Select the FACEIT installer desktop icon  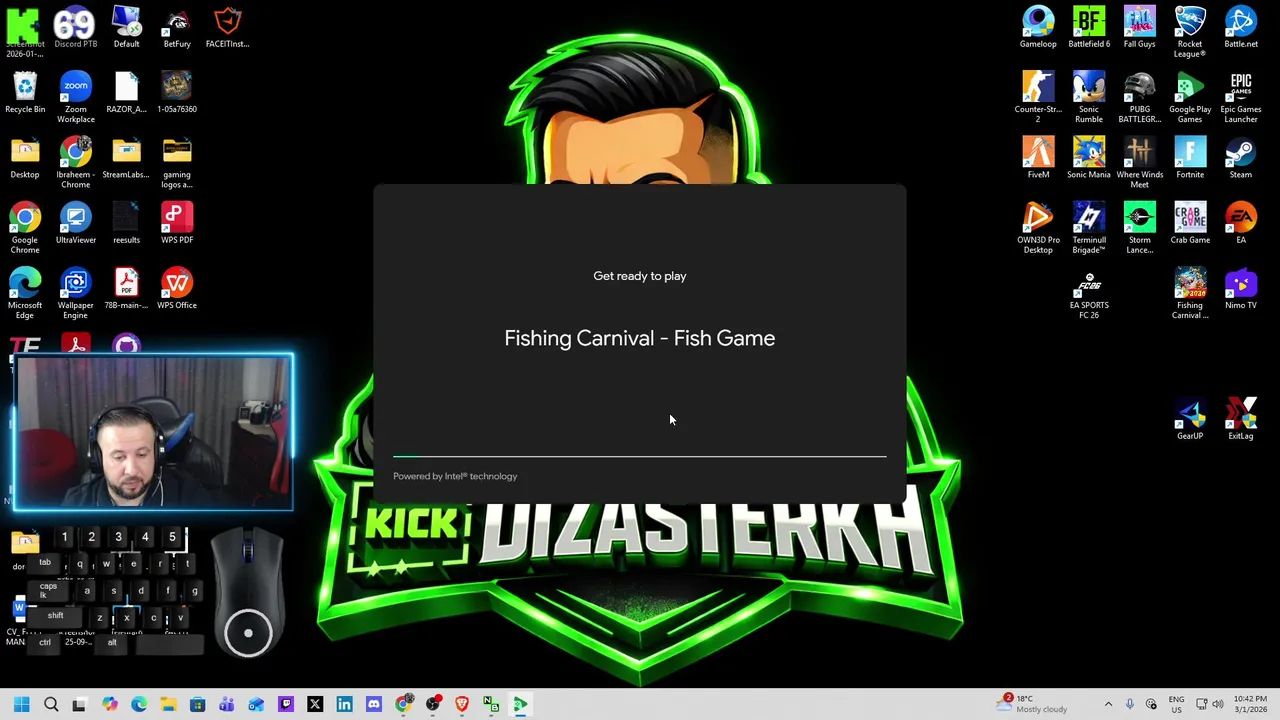pyautogui.click(x=228, y=28)
